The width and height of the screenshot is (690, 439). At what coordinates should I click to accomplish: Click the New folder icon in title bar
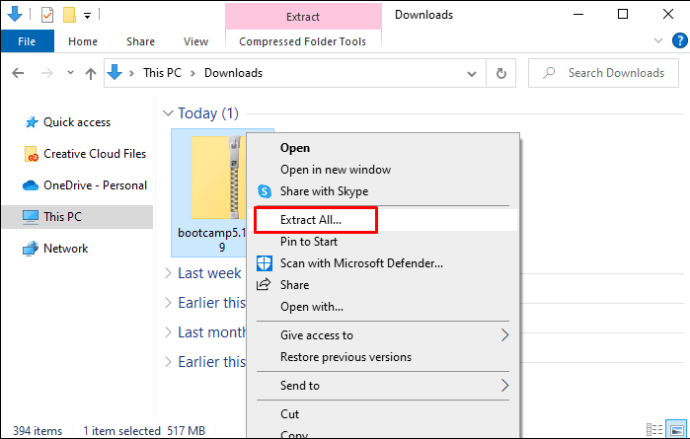tap(68, 15)
